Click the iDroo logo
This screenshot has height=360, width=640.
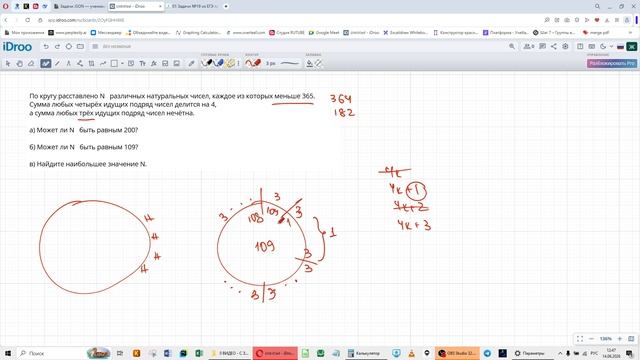pos(17,47)
